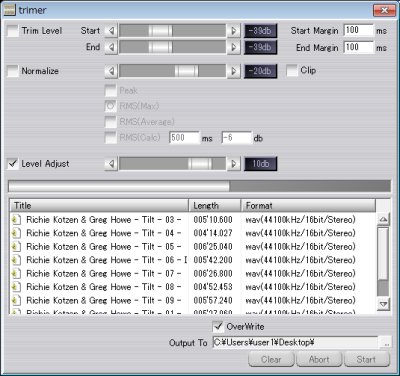Click left arrow of Level Adjust slider
Image resolution: width=400 pixels, height=376 pixels.
click(111, 164)
